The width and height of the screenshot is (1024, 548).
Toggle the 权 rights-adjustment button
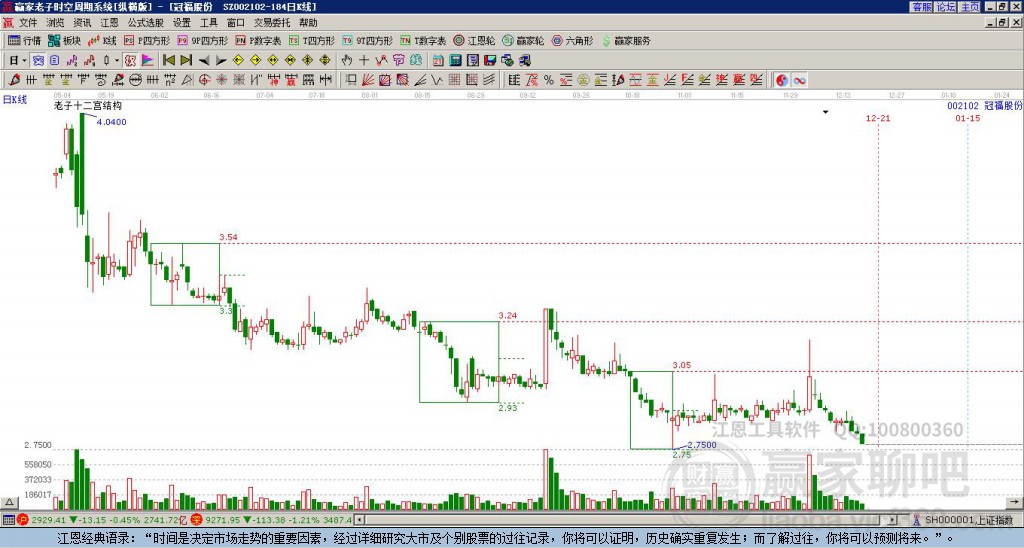pyautogui.click(x=130, y=61)
